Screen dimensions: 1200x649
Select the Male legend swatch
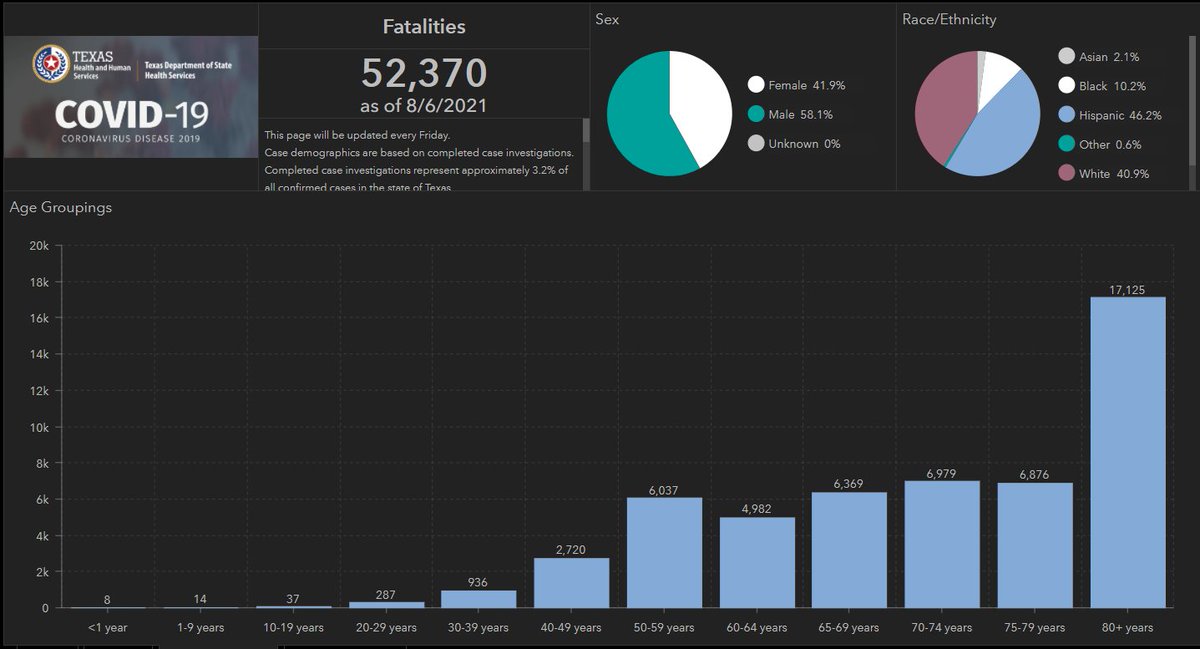pos(756,114)
